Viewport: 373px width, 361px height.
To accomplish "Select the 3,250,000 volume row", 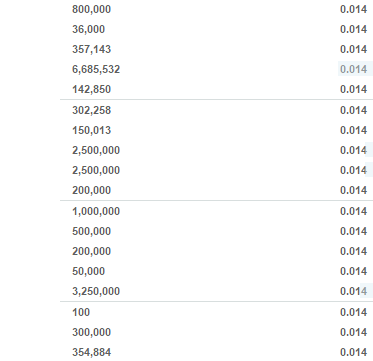I will [x=216, y=291].
